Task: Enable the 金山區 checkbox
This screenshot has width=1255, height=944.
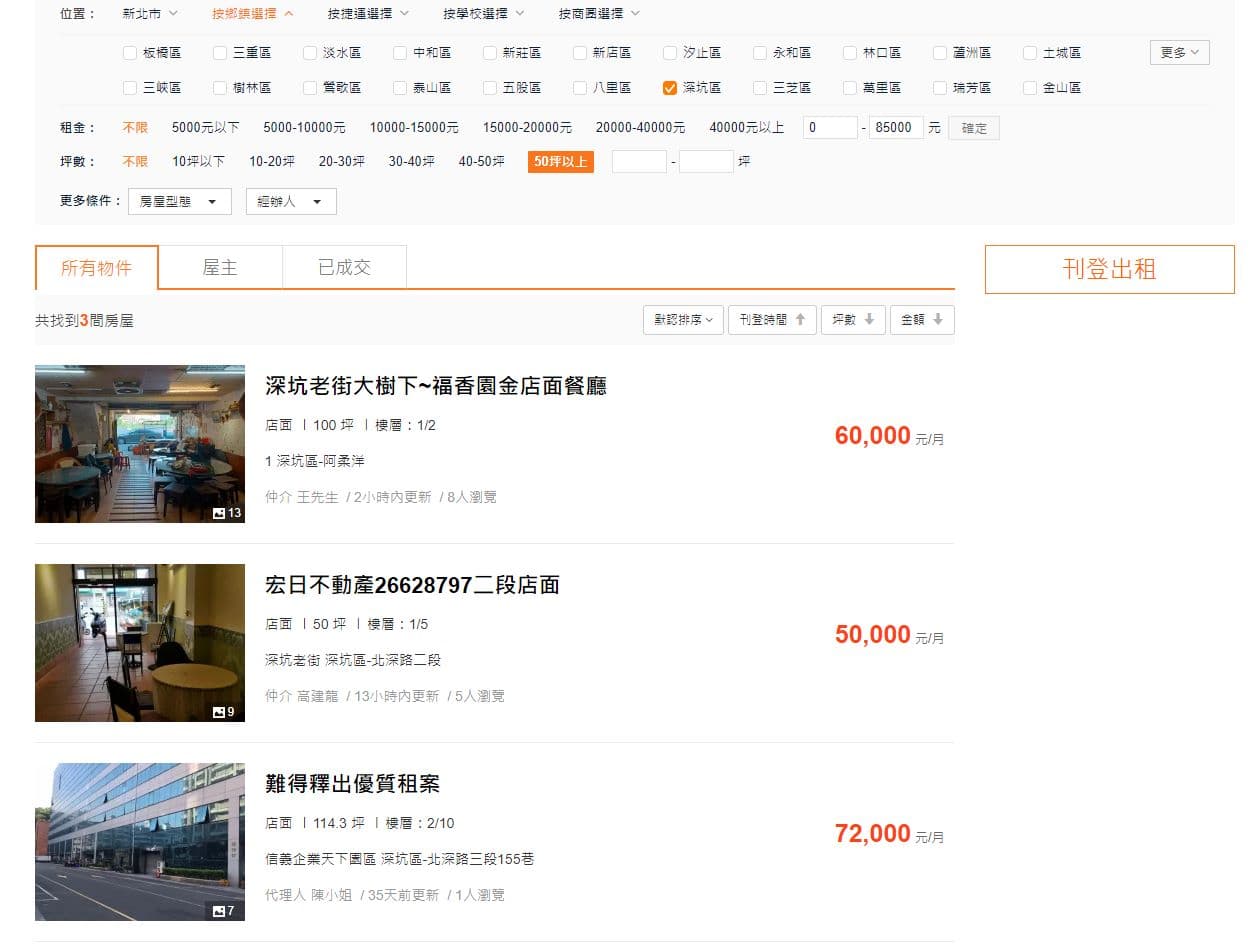Action: pos(1030,88)
